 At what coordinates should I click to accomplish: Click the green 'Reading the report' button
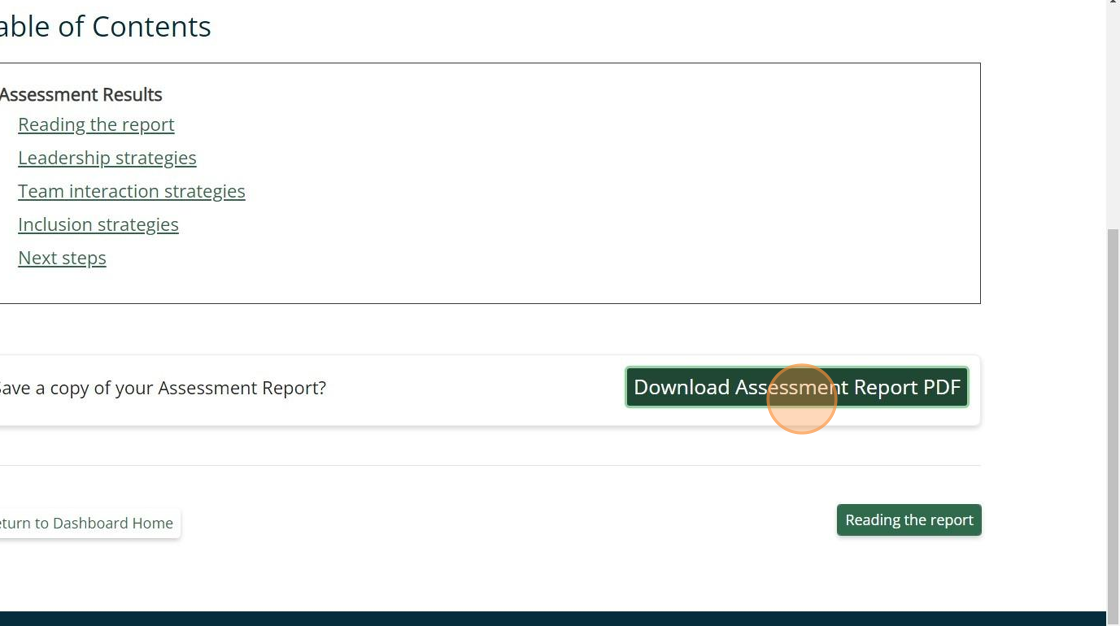click(909, 520)
